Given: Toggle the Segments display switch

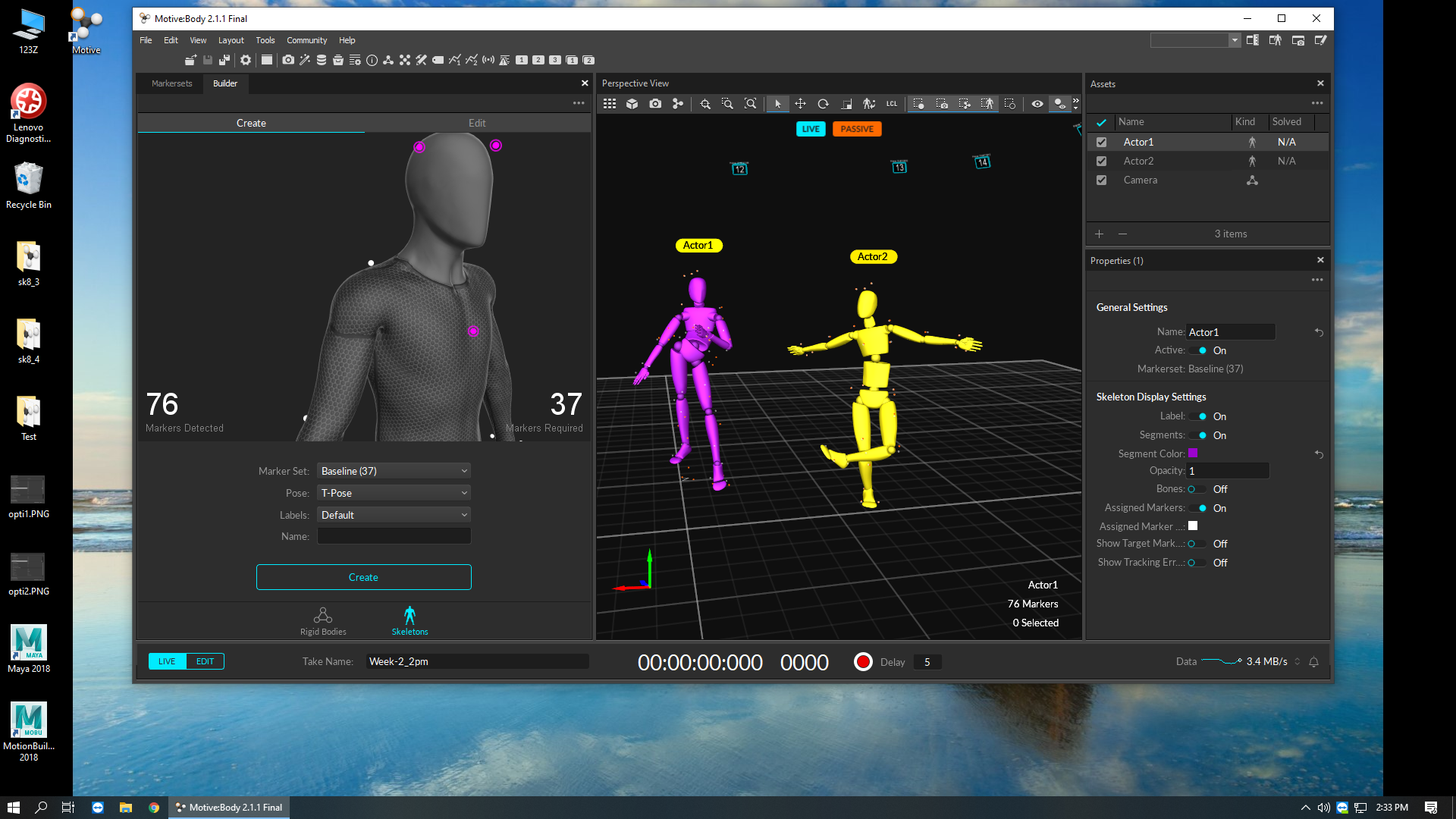Looking at the screenshot, I should click(x=1198, y=435).
